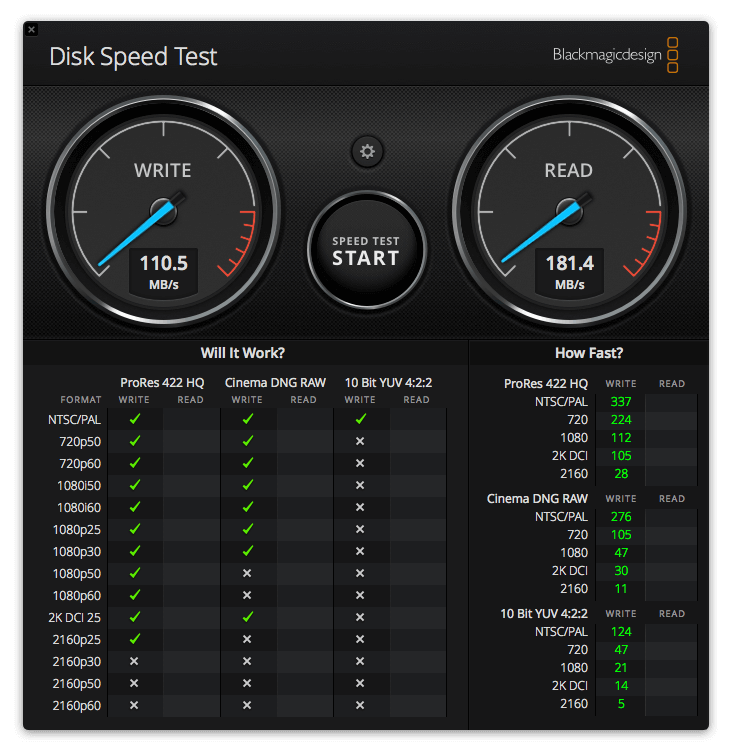The width and height of the screenshot is (732, 756).
Task: Click the NTSC/PAL Cinema DNG write checkmark
Action: click(x=248, y=418)
